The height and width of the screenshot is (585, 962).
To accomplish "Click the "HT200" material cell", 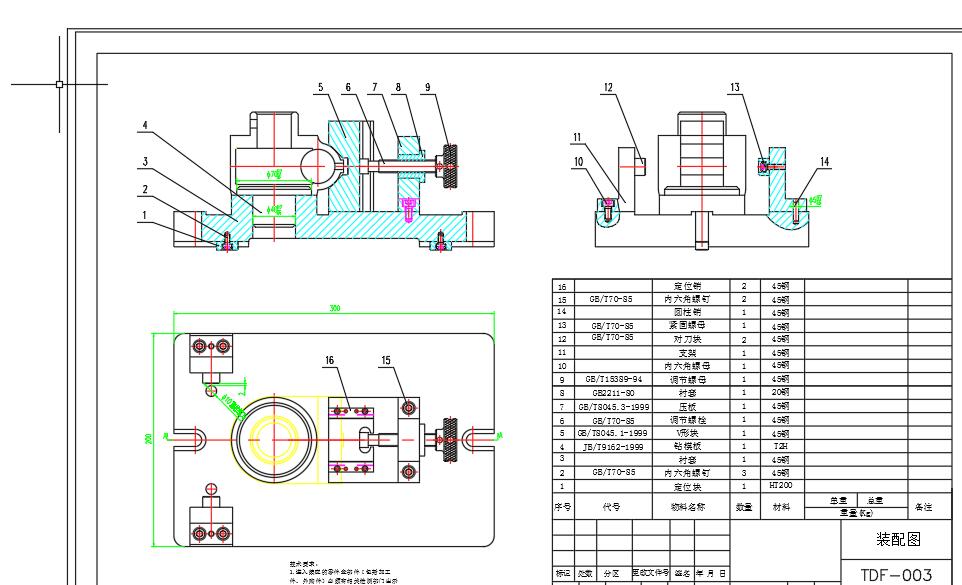I will [x=781, y=486].
